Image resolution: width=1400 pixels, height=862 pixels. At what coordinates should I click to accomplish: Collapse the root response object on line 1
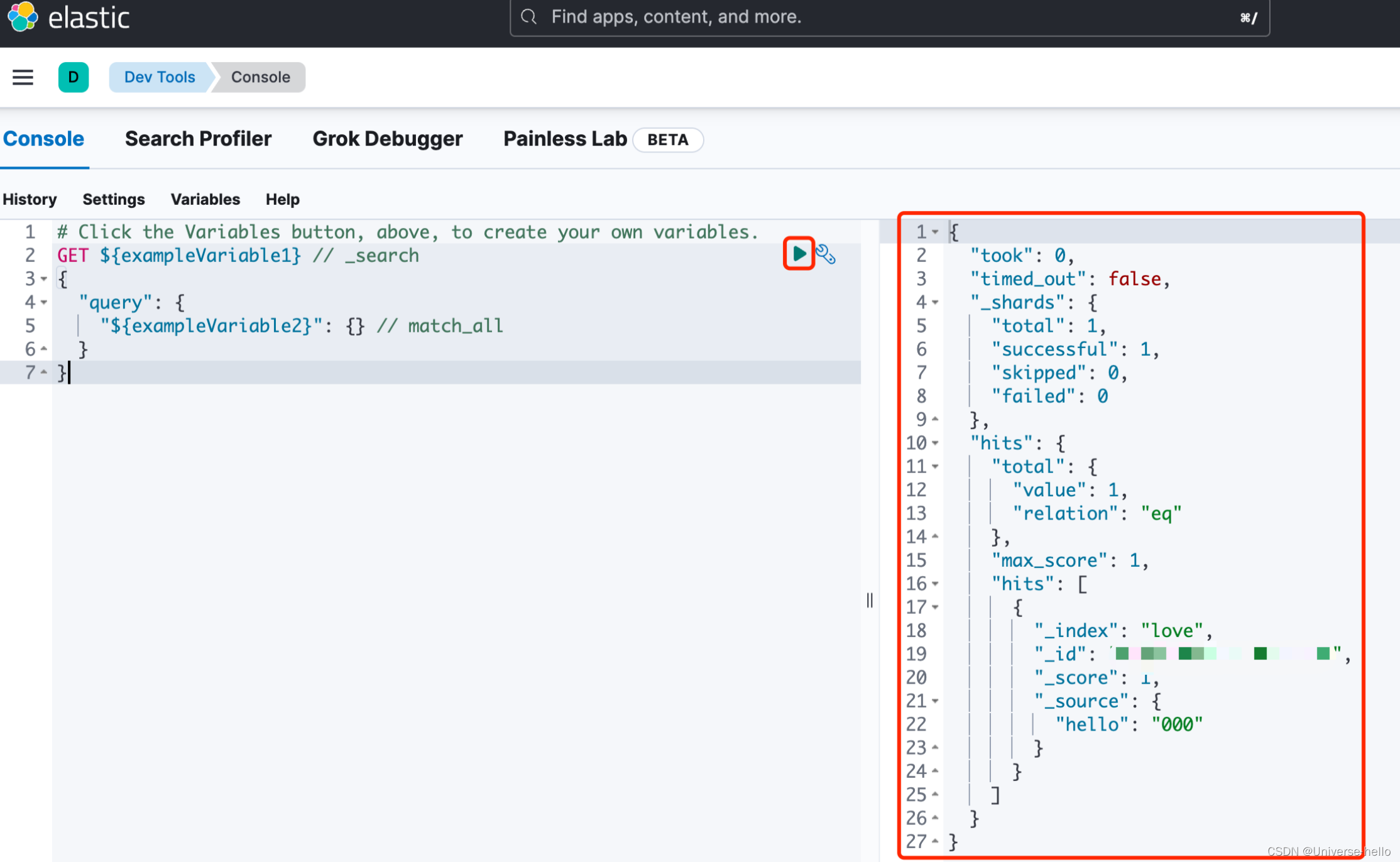[x=936, y=232]
